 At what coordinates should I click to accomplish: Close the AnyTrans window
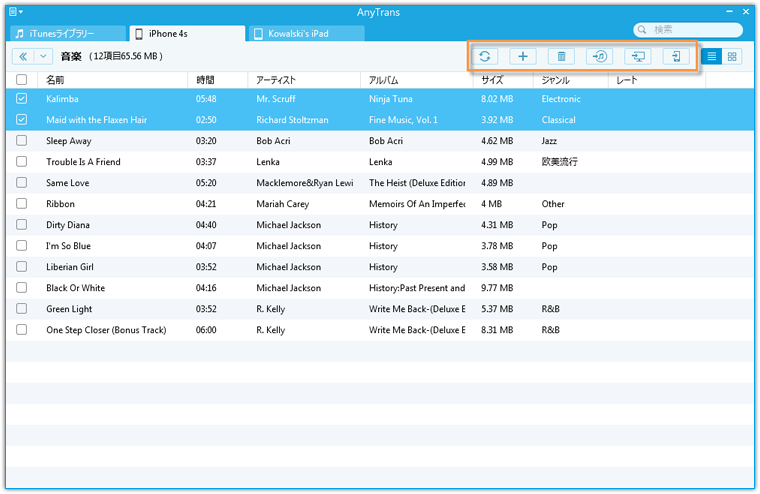tap(746, 11)
